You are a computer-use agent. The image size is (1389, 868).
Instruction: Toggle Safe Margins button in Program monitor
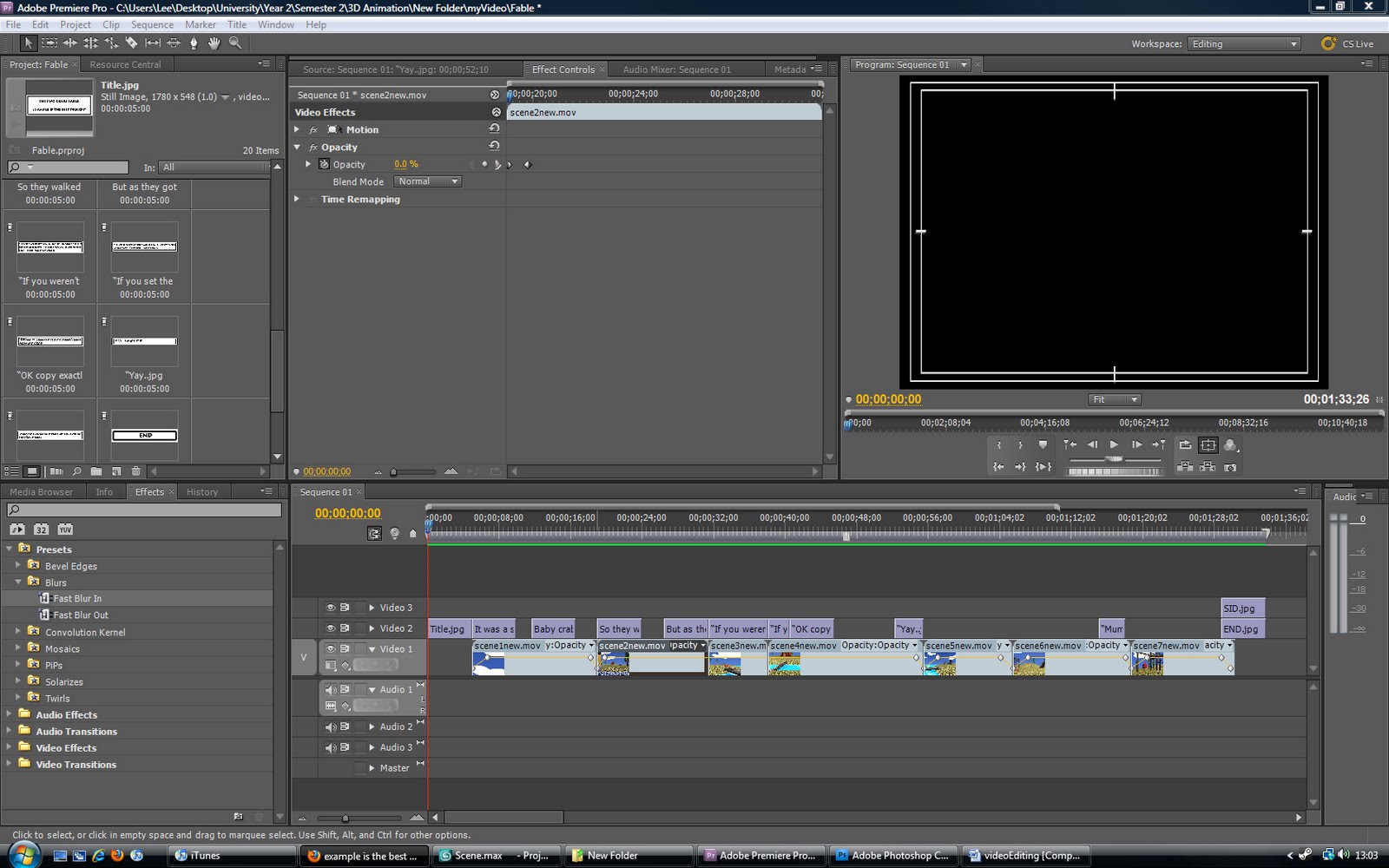point(1208,445)
